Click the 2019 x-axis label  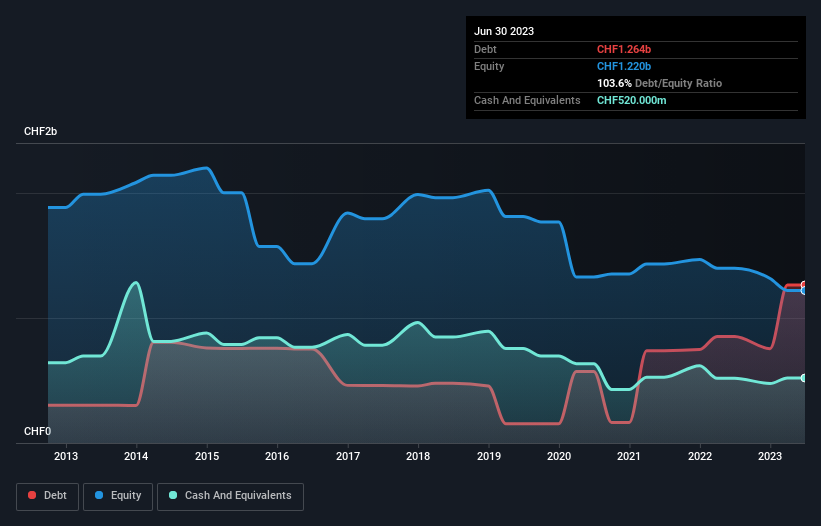[x=489, y=456]
